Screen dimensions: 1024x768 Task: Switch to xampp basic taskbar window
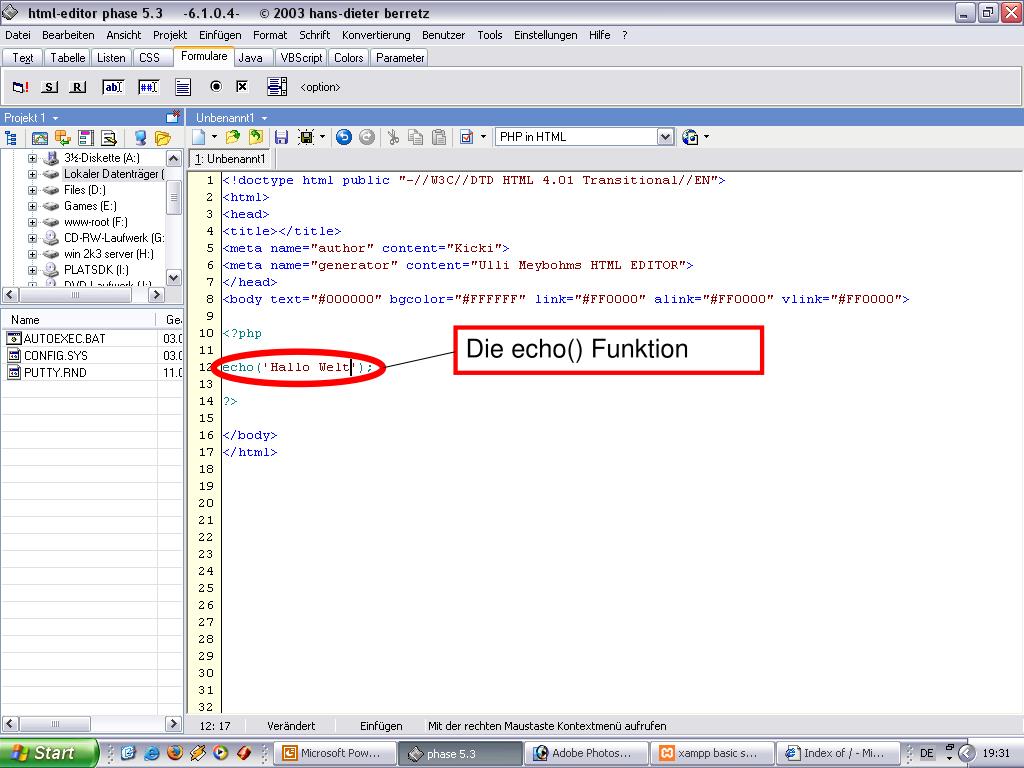tap(712, 753)
